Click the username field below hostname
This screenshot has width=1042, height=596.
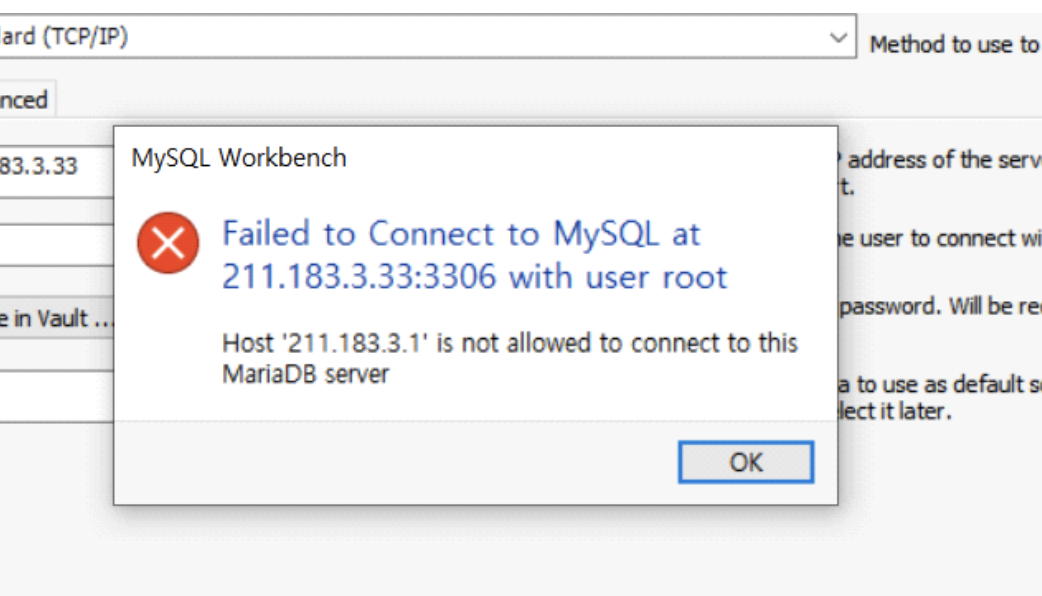coord(56,245)
